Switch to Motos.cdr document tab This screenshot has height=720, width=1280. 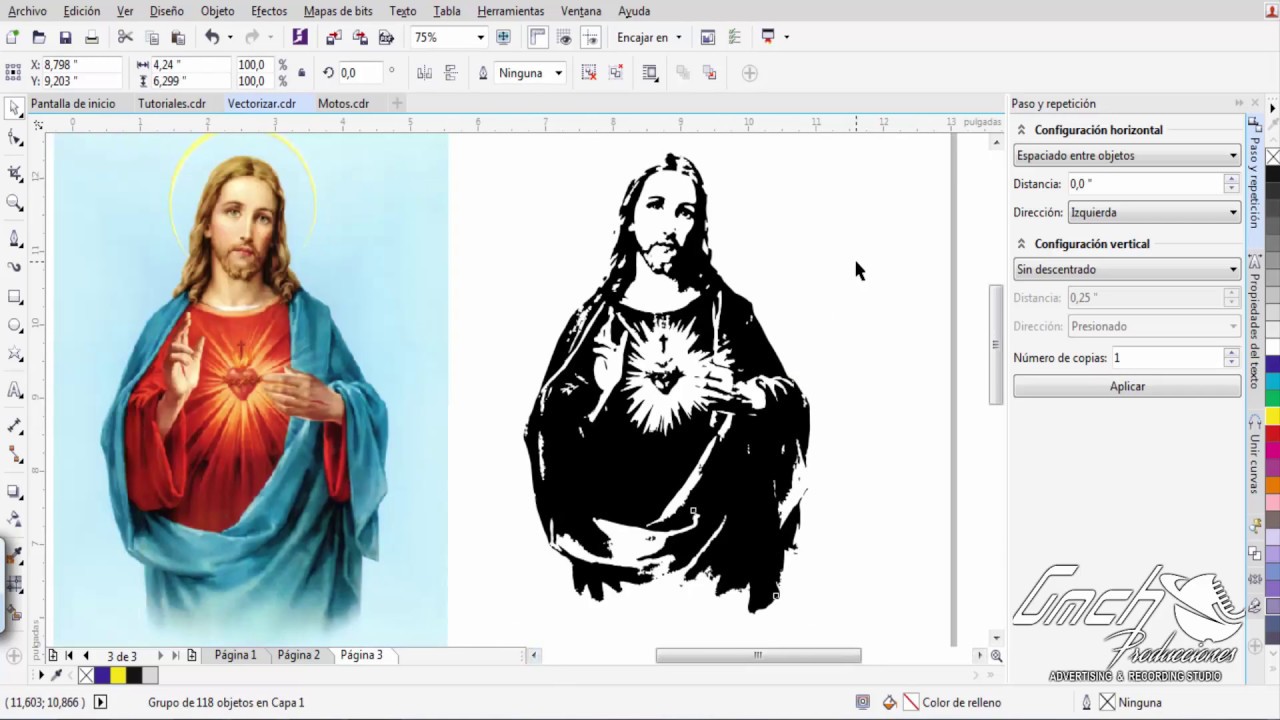[343, 103]
